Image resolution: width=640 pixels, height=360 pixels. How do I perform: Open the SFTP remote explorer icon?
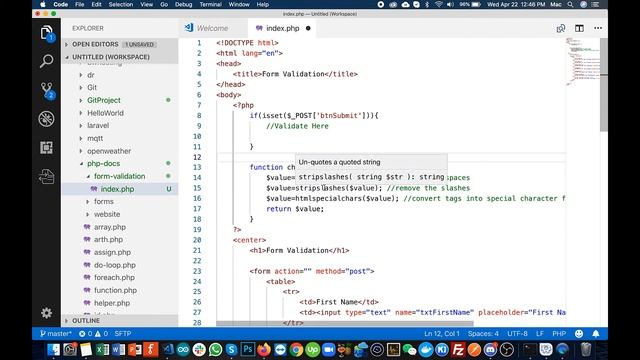[47, 176]
